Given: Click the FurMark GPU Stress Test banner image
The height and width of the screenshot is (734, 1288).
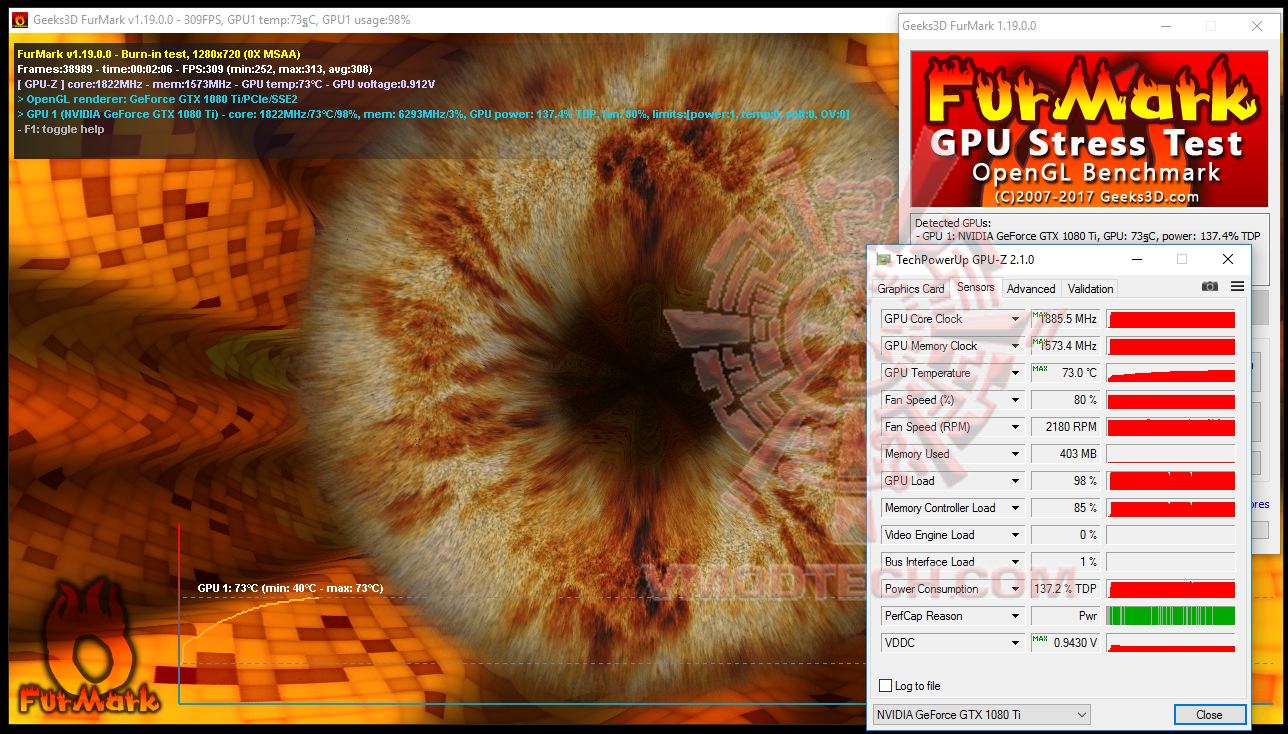Looking at the screenshot, I should (1089, 130).
